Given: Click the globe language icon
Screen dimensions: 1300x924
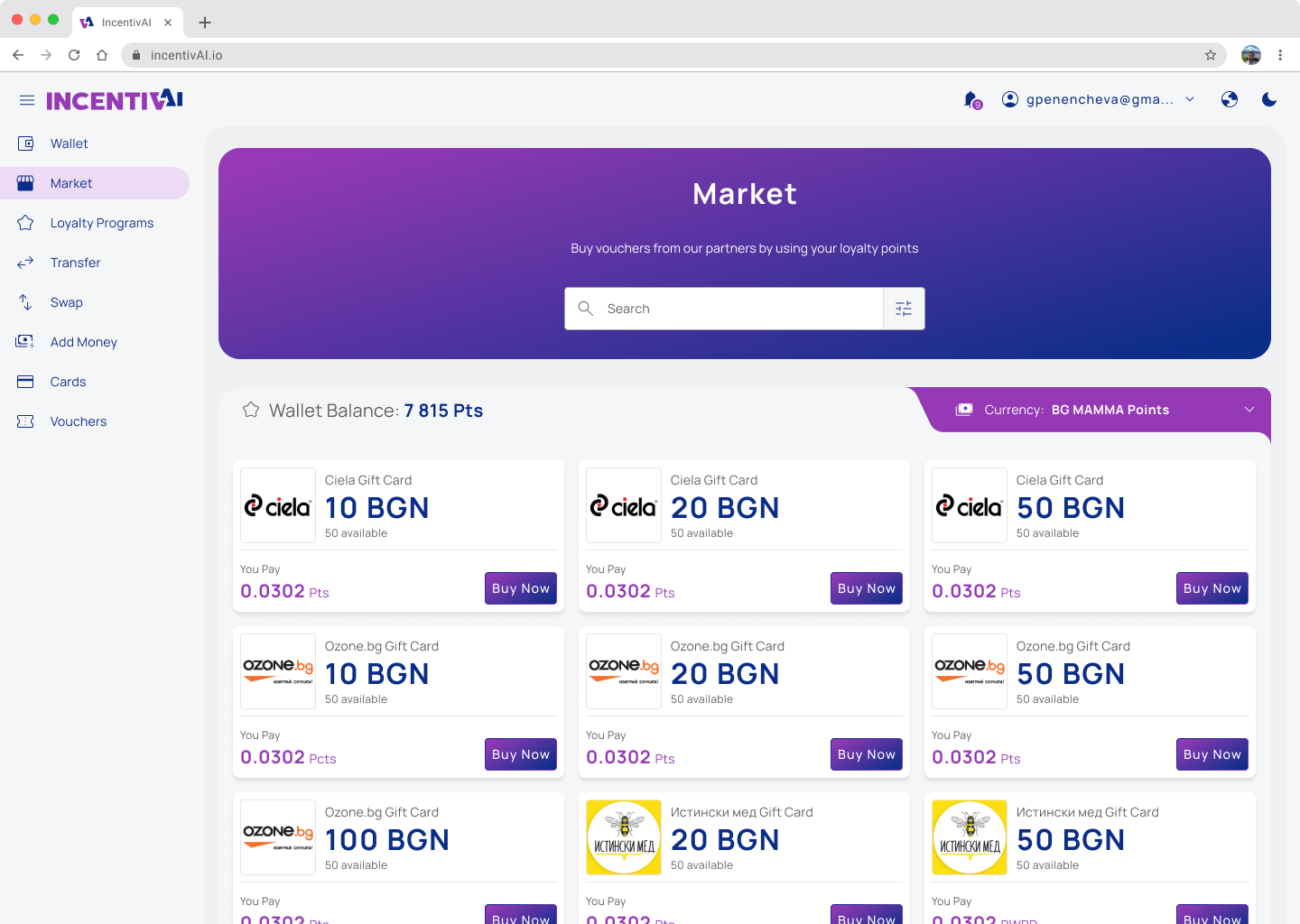Looking at the screenshot, I should pyautogui.click(x=1230, y=99).
